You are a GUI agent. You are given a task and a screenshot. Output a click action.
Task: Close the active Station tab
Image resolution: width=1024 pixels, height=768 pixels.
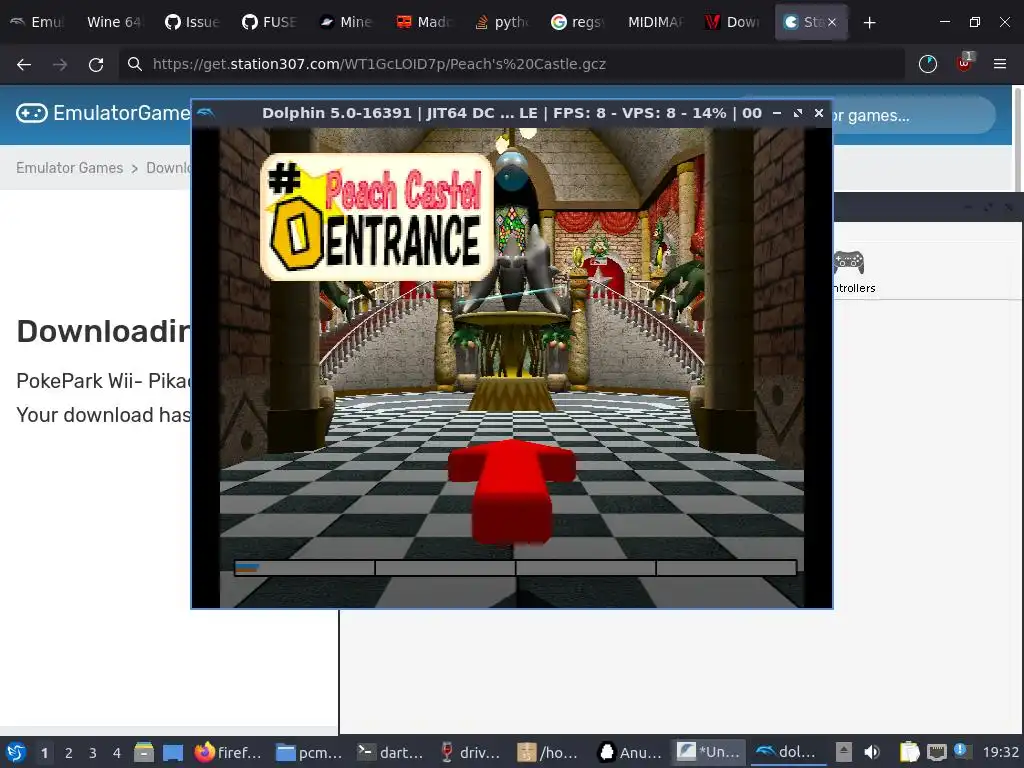pyautogui.click(x=832, y=22)
